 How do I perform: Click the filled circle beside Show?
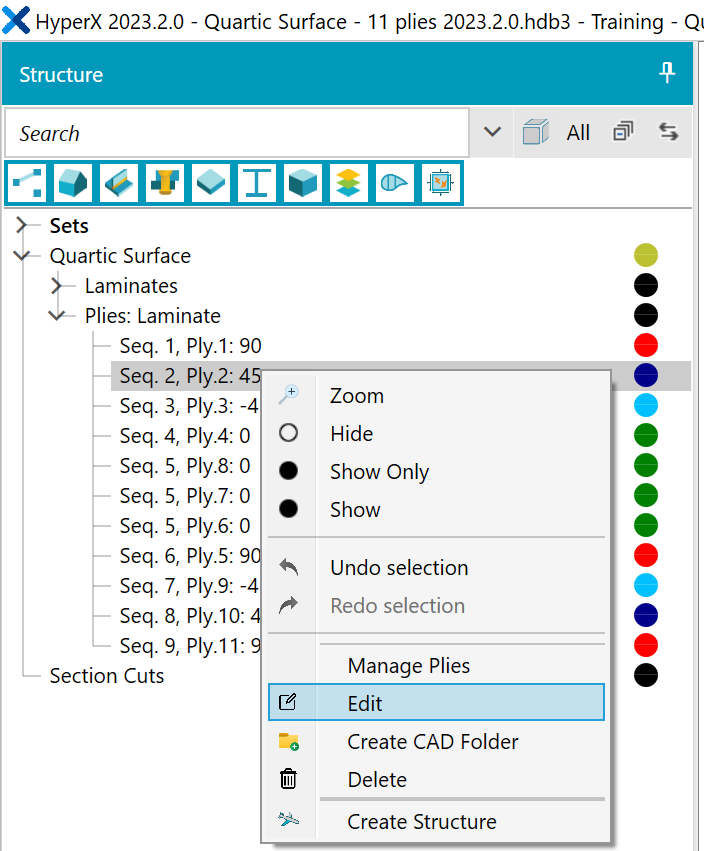288,509
